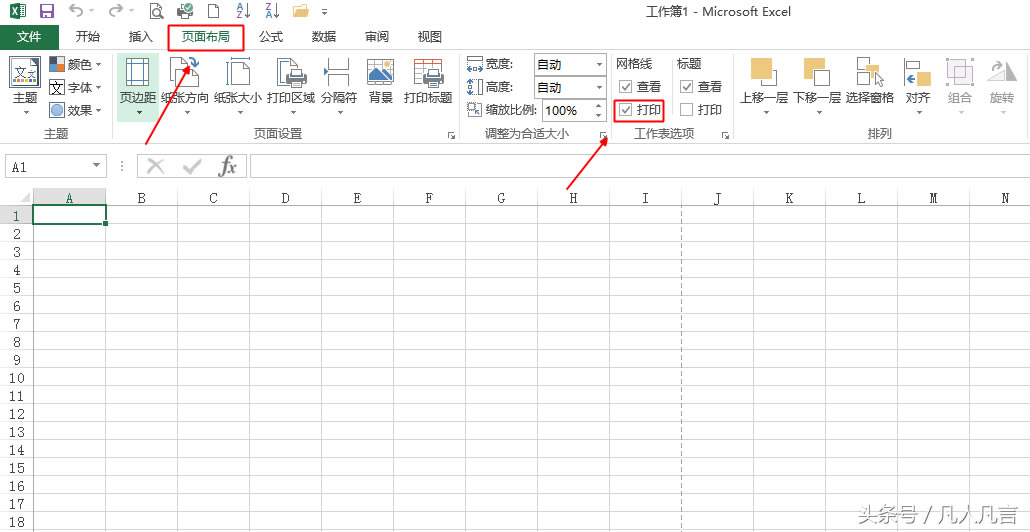The image size is (1030, 532).
Task: Enable the 标题 打印 checkbox
Action: (x=686, y=110)
